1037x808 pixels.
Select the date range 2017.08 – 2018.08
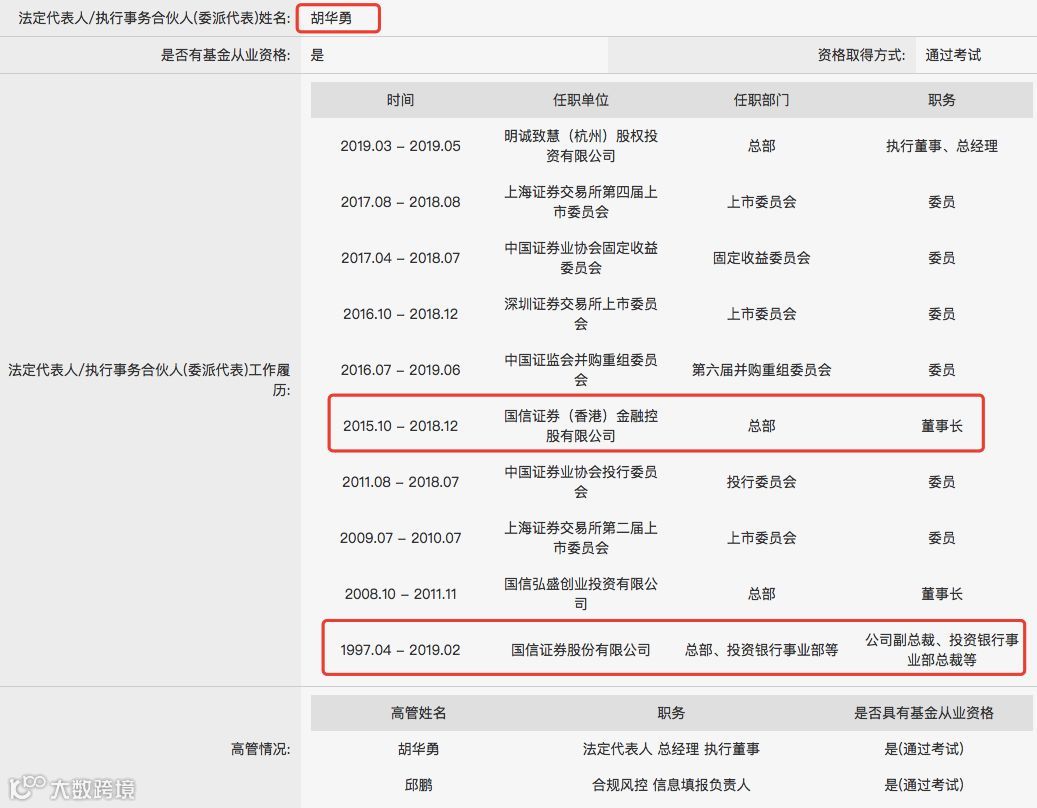point(400,202)
